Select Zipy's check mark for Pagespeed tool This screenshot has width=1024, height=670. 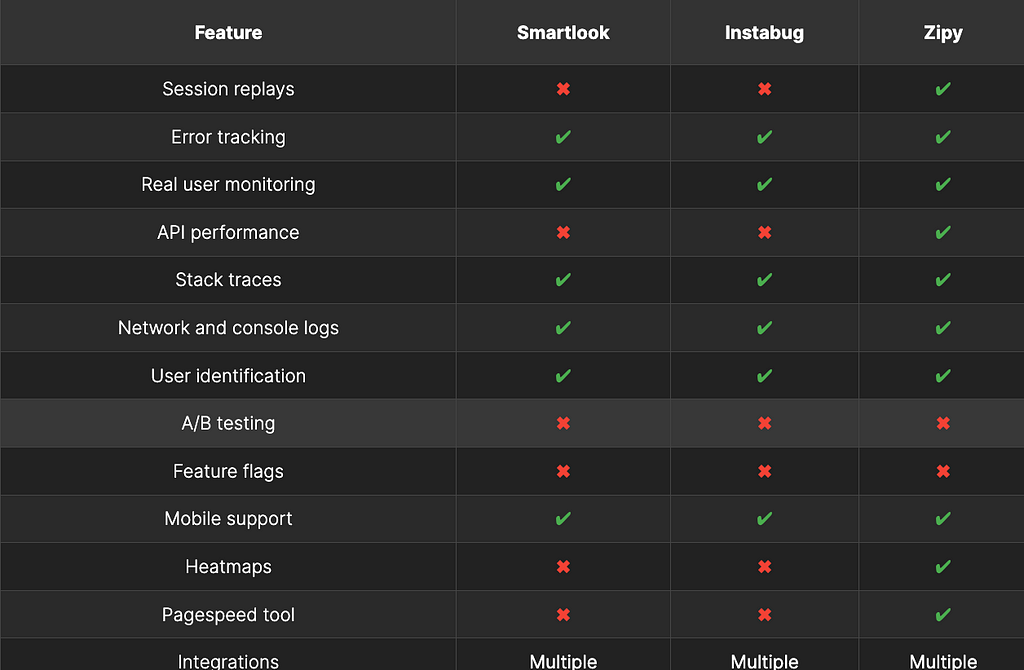[x=942, y=614]
